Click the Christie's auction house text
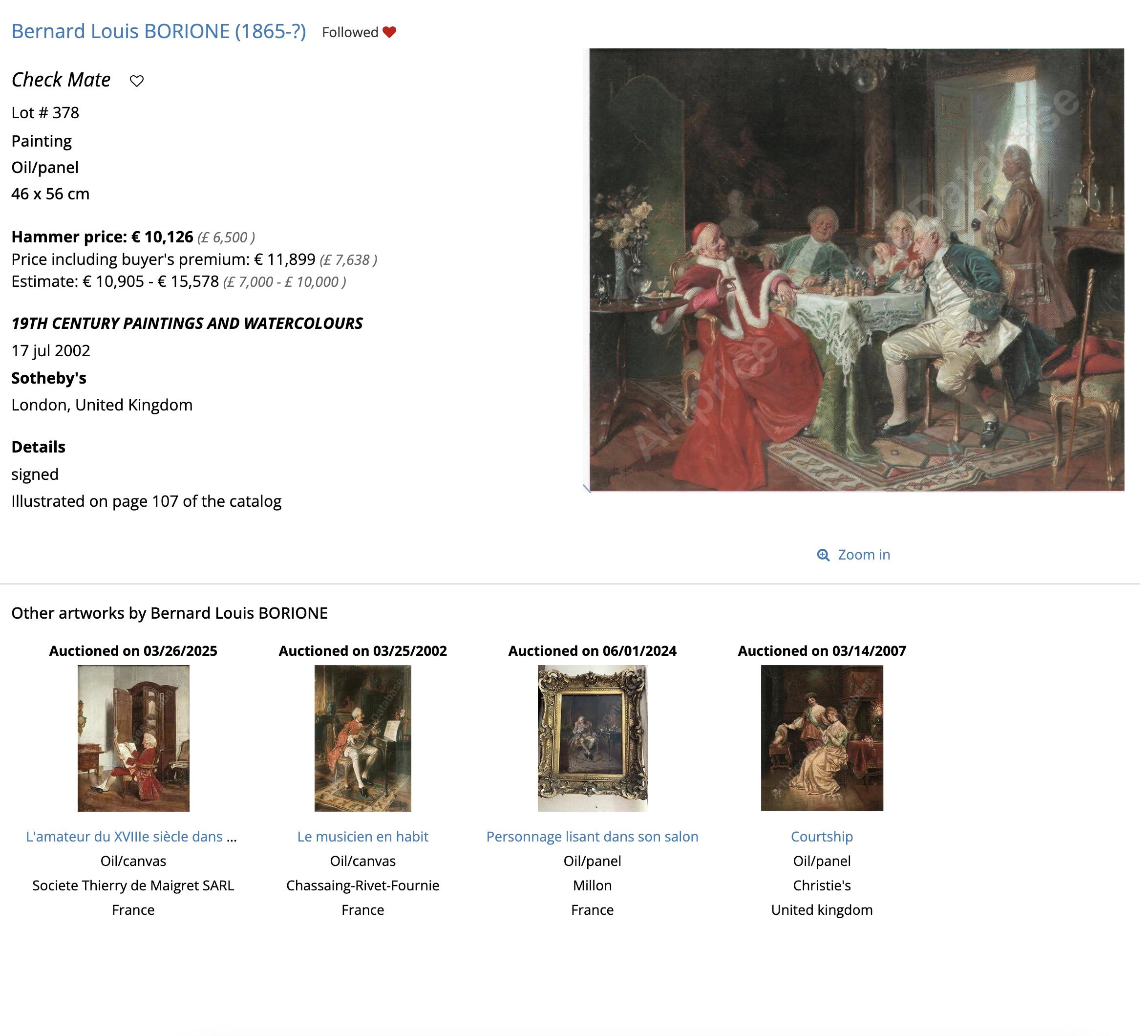Screen dimensions: 1148x1036 [822, 885]
